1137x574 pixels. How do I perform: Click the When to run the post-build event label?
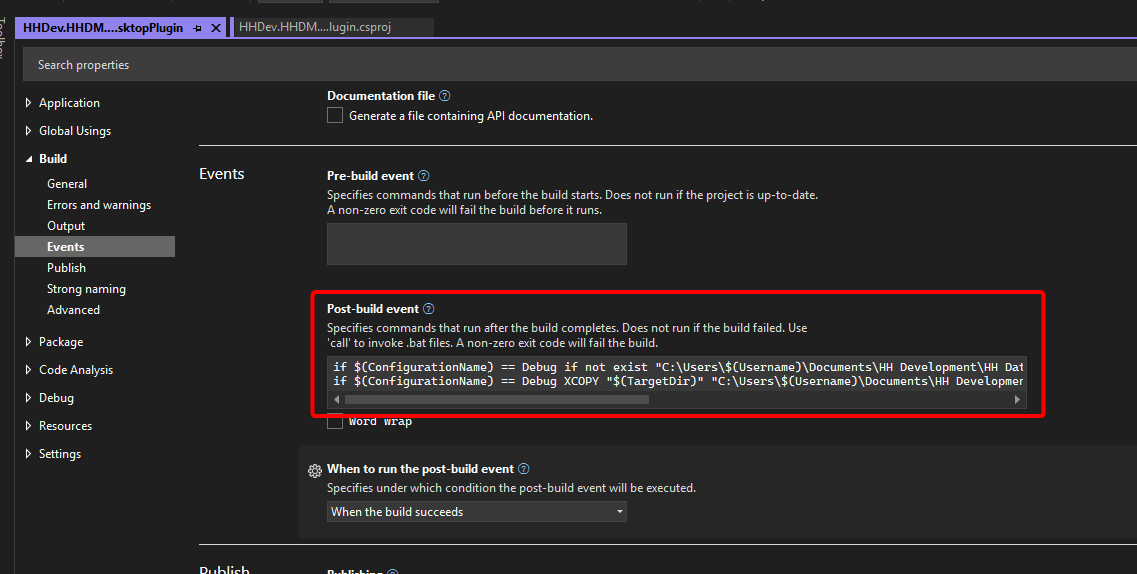[x=421, y=469]
